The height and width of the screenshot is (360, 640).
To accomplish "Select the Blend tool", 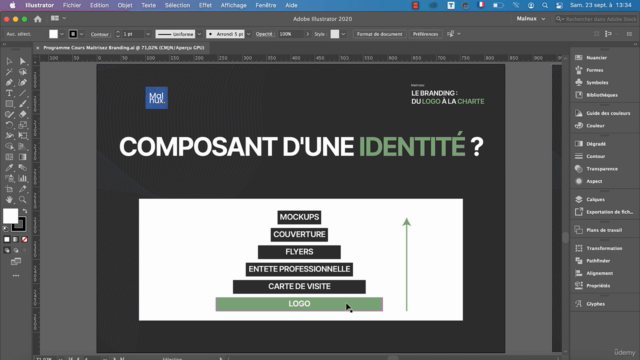I will click(23, 167).
